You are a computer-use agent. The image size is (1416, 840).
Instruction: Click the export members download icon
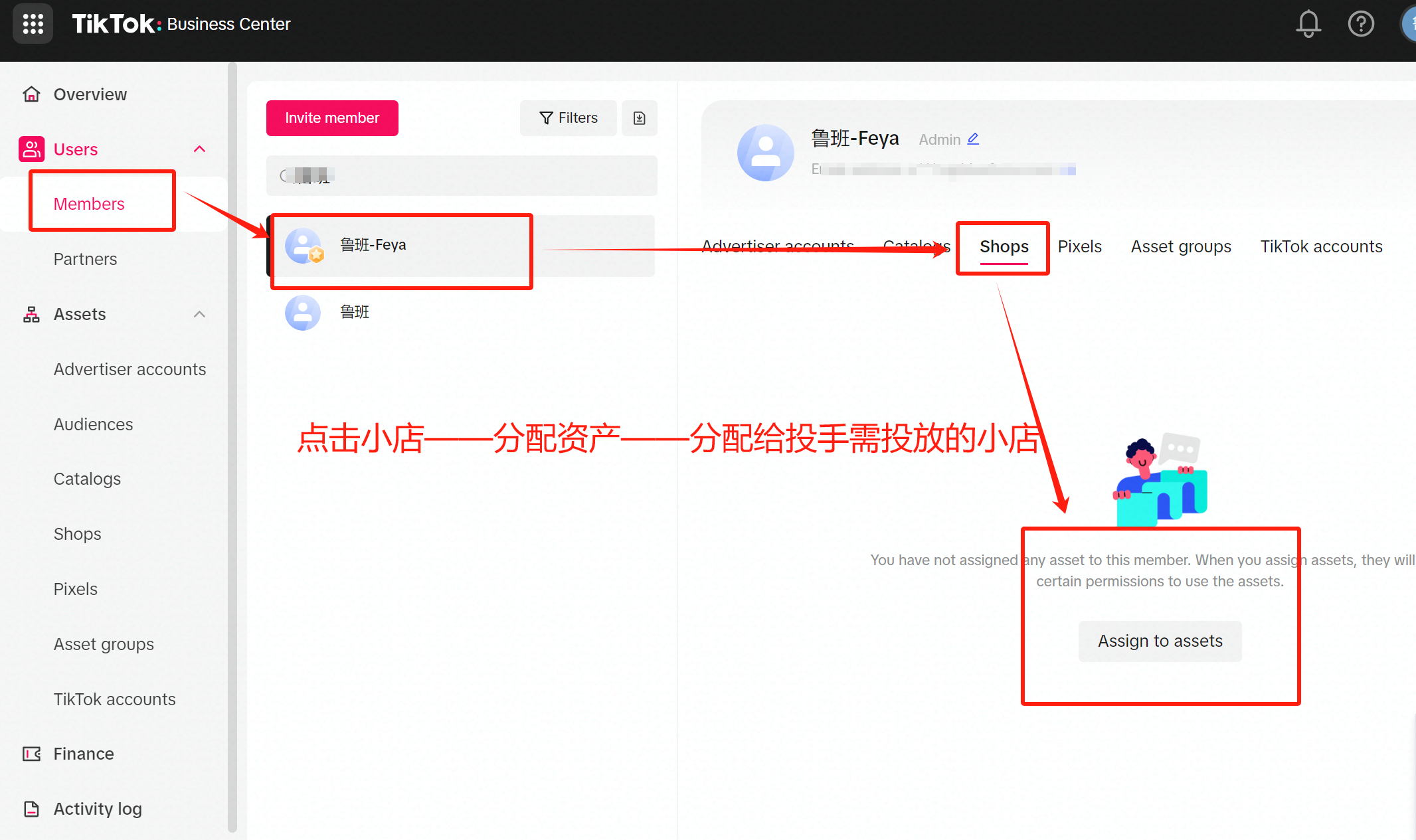point(640,118)
